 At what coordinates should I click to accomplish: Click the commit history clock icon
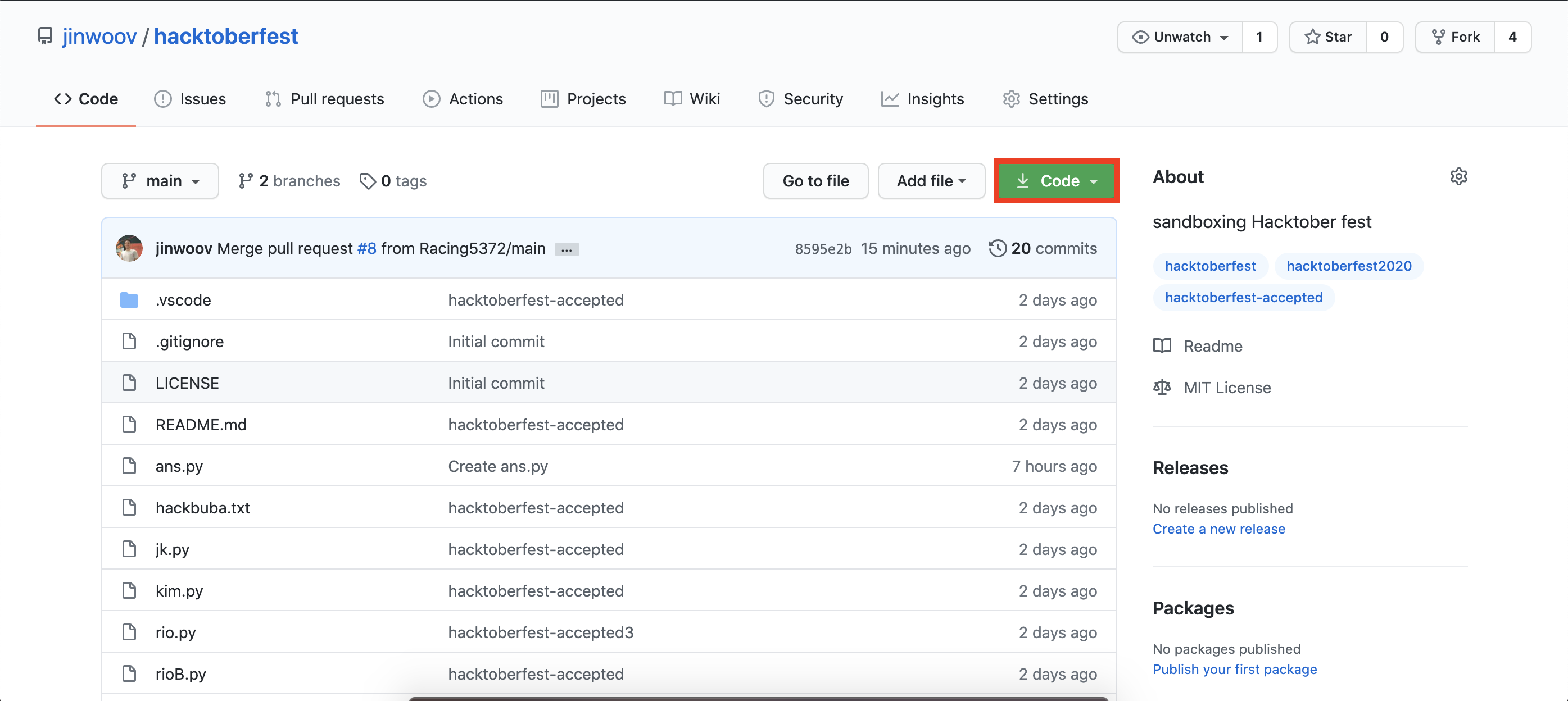pyautogui.click(x=997, y=248)
